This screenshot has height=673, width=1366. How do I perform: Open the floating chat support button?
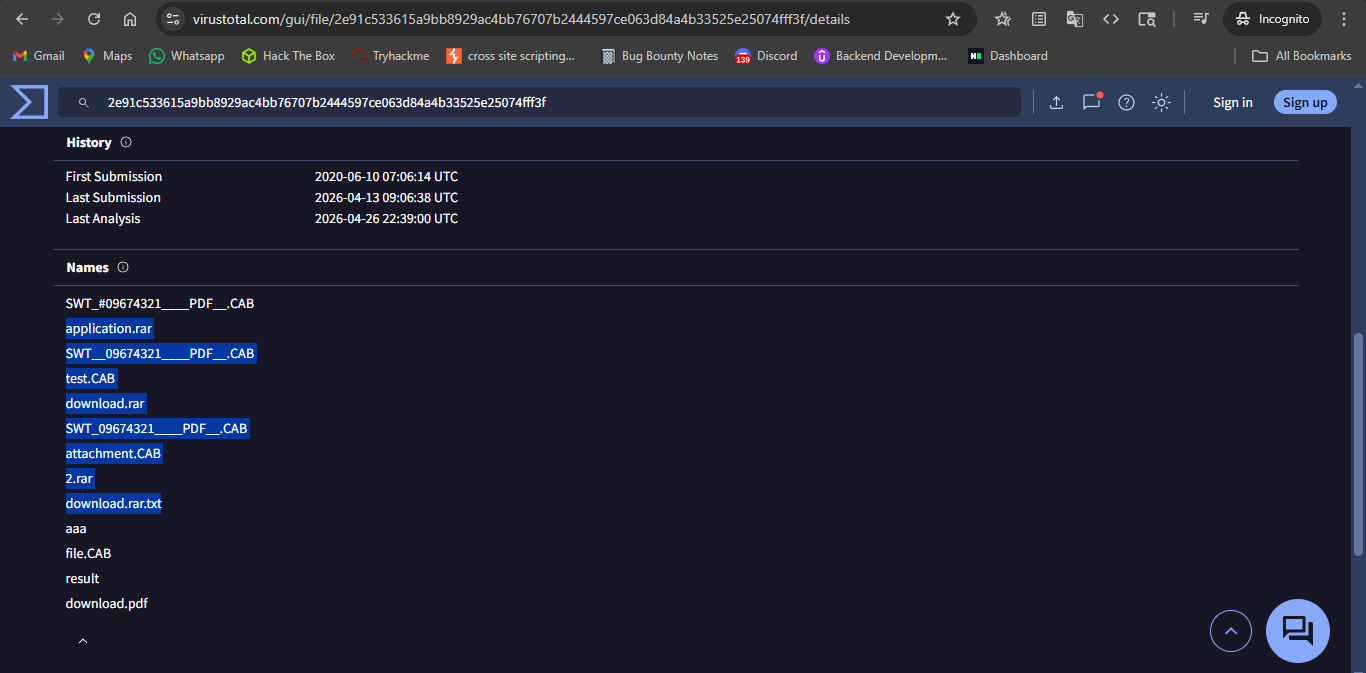click(x=1297, y=631)
